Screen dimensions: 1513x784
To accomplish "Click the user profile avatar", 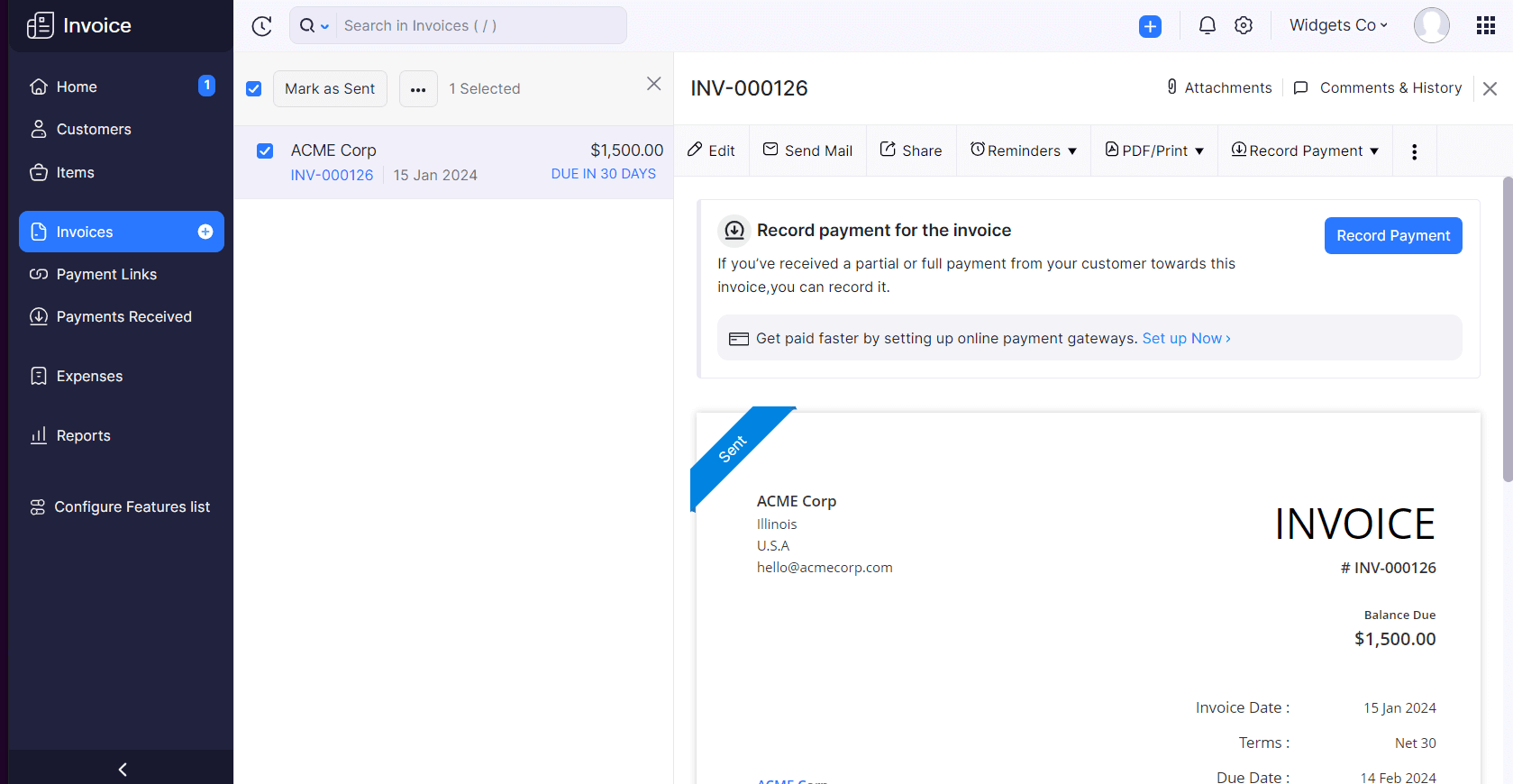I will (1431, 25).
